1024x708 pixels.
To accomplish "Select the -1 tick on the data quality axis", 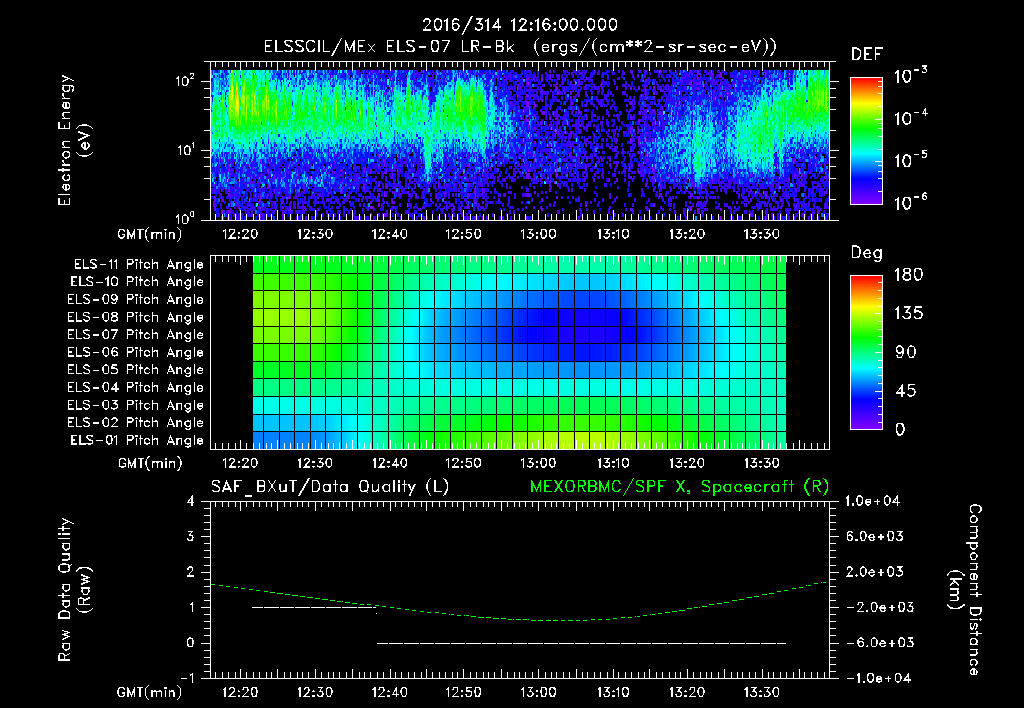I will pyautogui.click(x=187, y=678).
